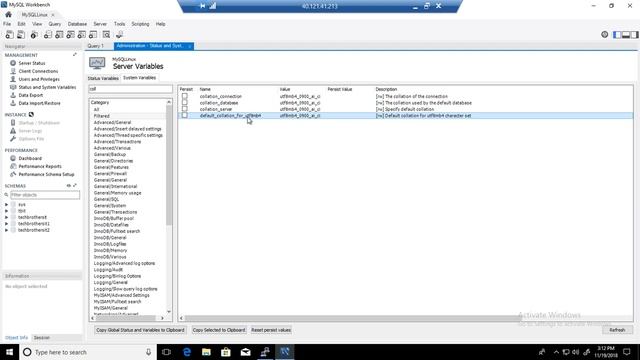Expand the techbrothersit2 schema
This screenshot has width=640, height=360.
click(x=6, y=230)
